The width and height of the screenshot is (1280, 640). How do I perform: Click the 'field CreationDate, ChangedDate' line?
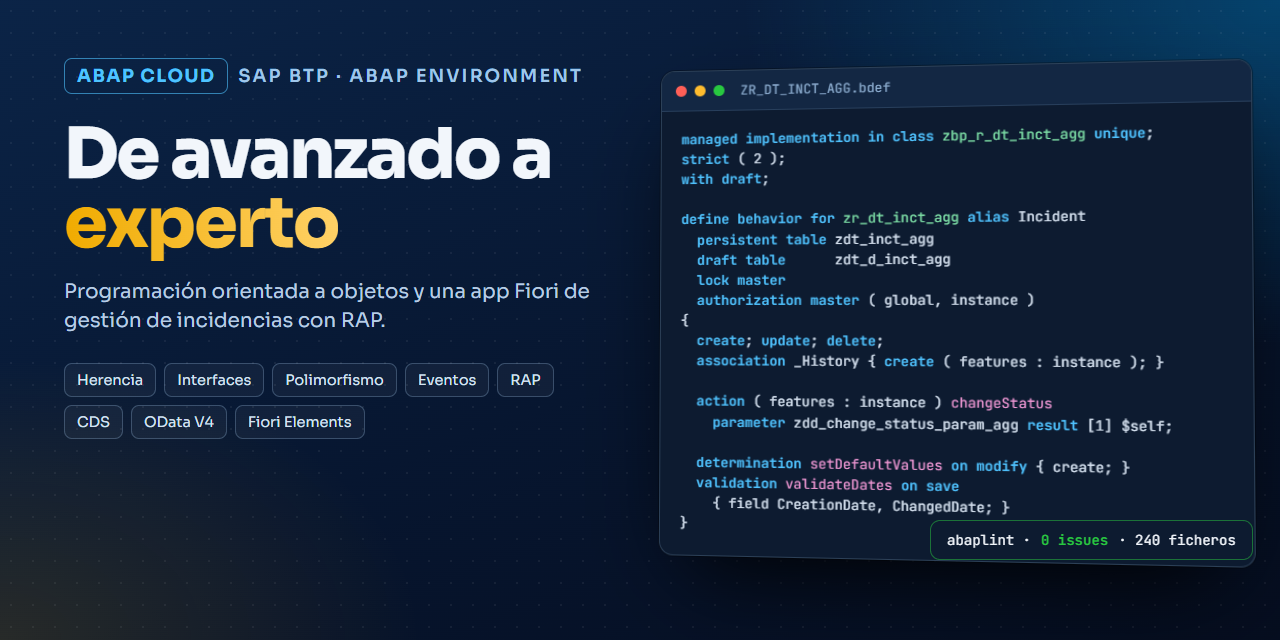tap(861, 506)
